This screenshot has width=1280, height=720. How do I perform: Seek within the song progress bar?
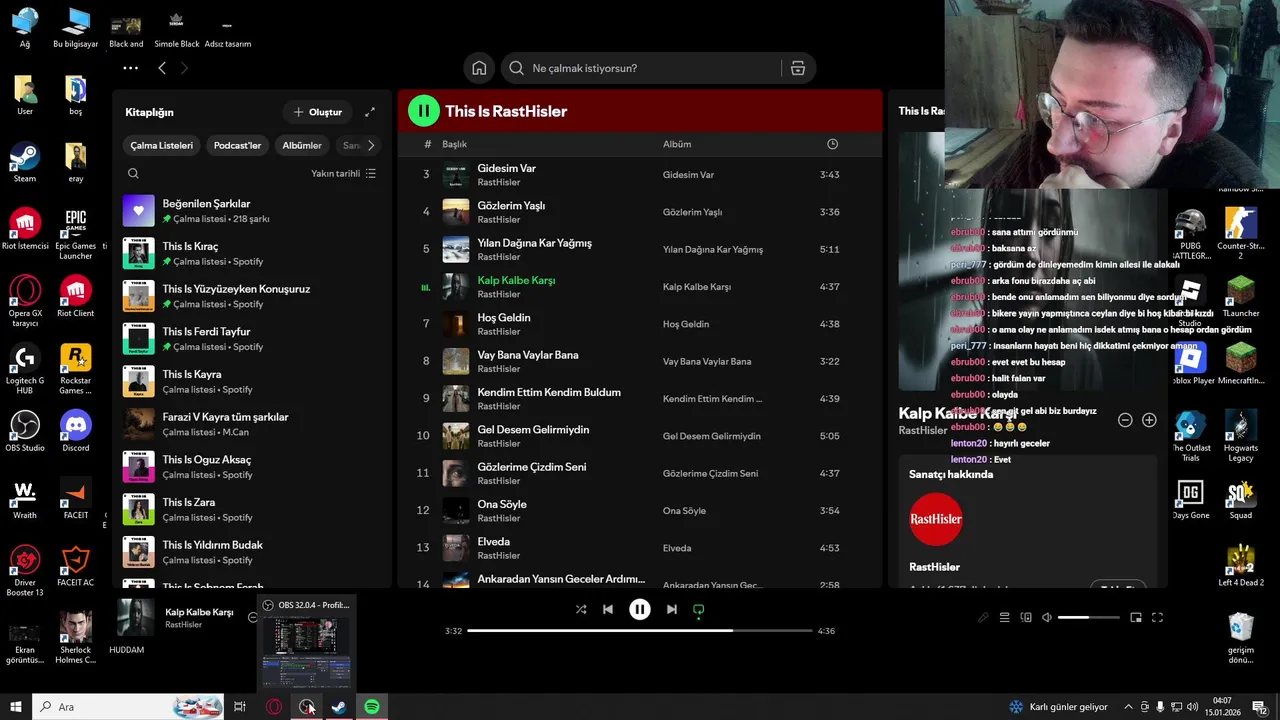coord(640,631)
